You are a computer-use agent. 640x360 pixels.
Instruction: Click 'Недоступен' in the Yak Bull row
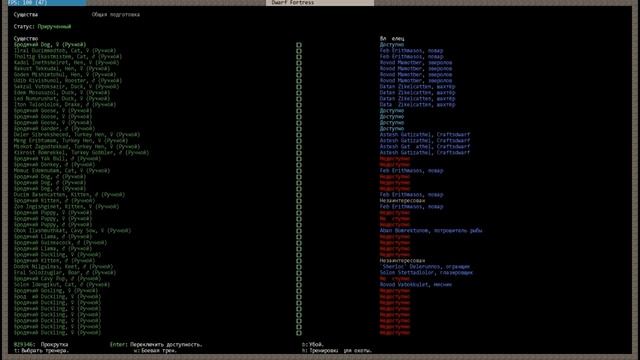point(395,159)
